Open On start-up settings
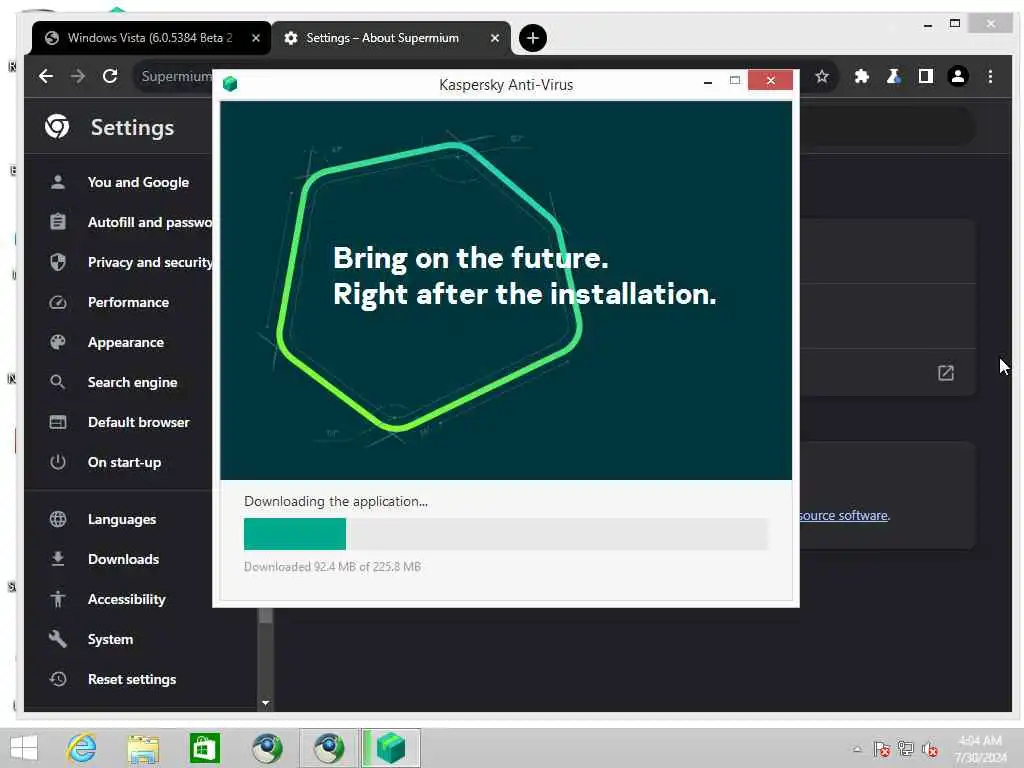1024x768 pixels. point(124,462)
